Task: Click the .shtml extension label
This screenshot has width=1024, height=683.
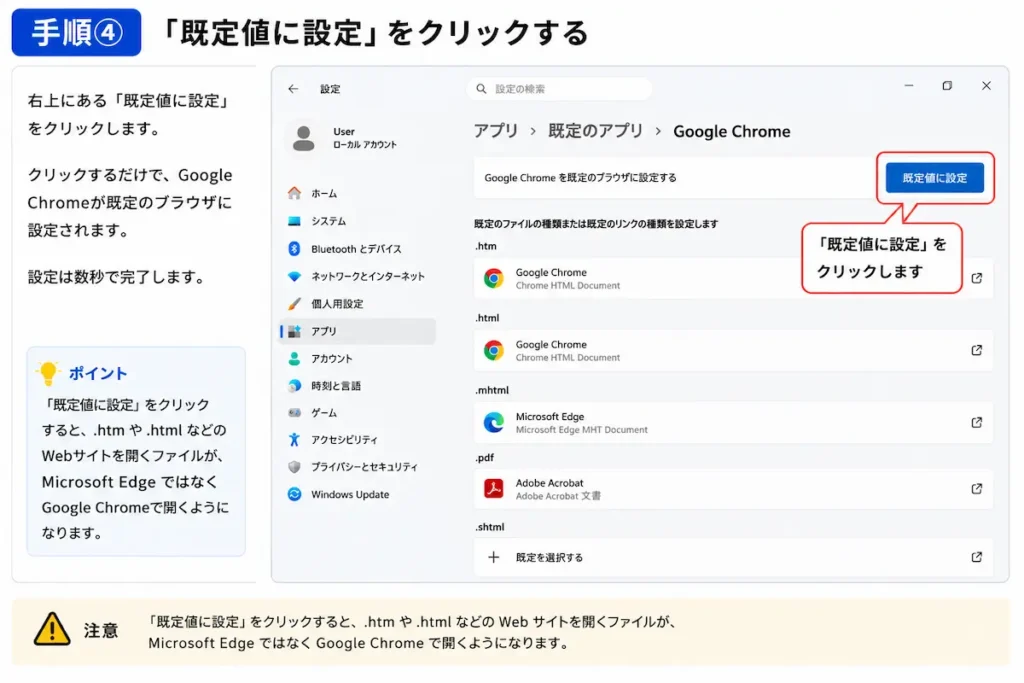Action: tap(490, 527)
